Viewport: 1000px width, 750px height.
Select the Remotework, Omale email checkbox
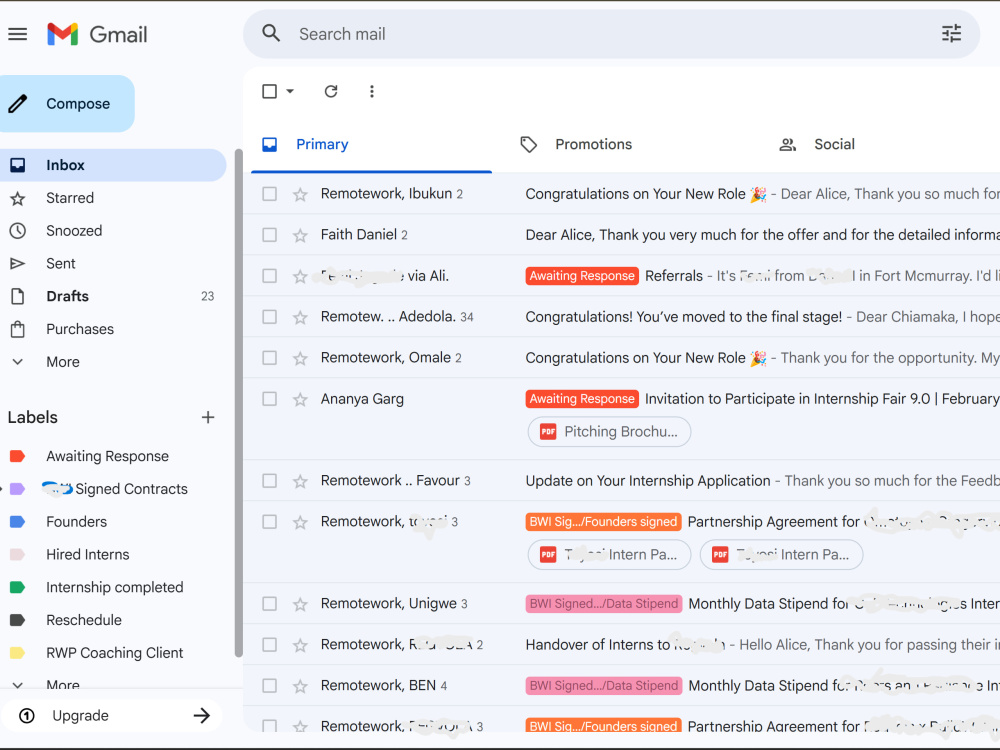(x=270, y=358)
